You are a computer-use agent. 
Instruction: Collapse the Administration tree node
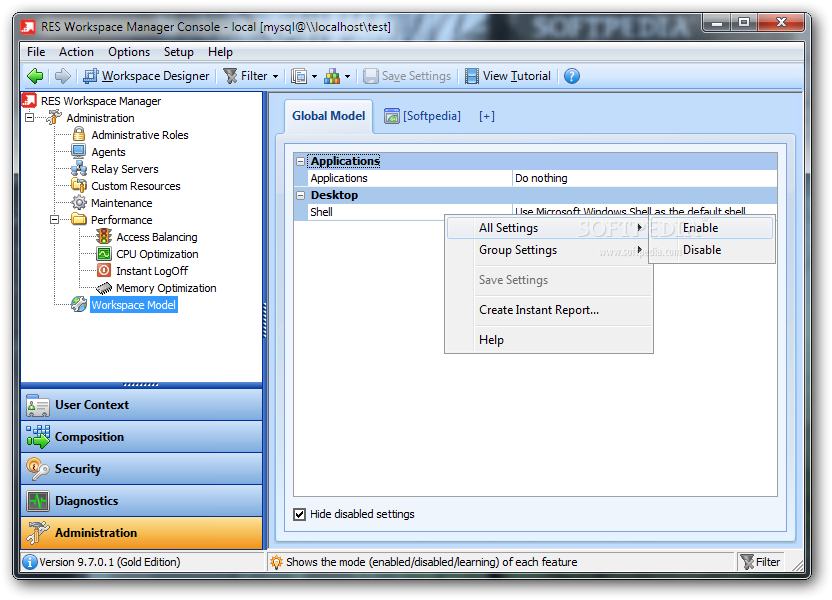[30, 117]
